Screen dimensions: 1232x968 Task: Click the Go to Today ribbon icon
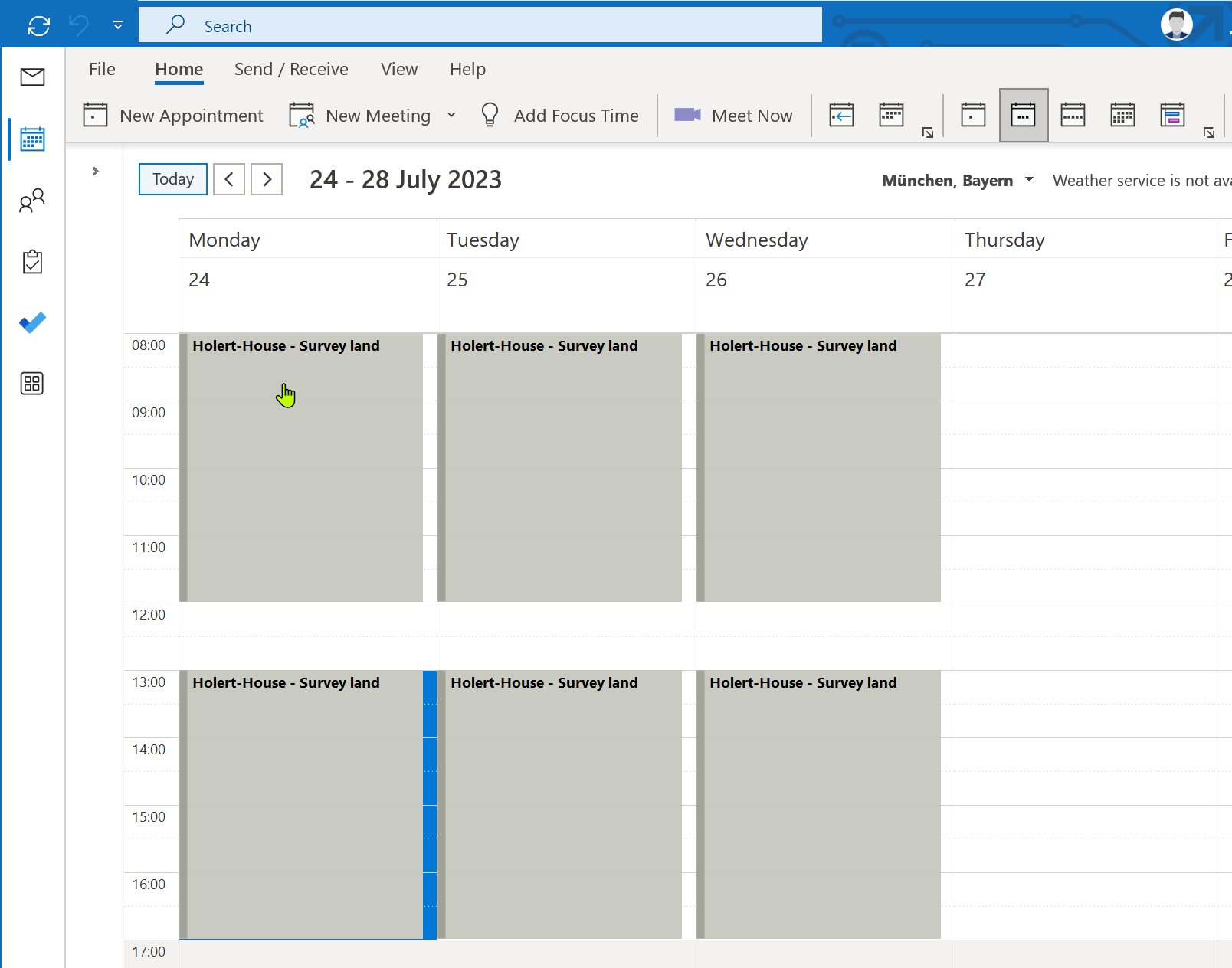pyautogui.click(x=841, y=116)
